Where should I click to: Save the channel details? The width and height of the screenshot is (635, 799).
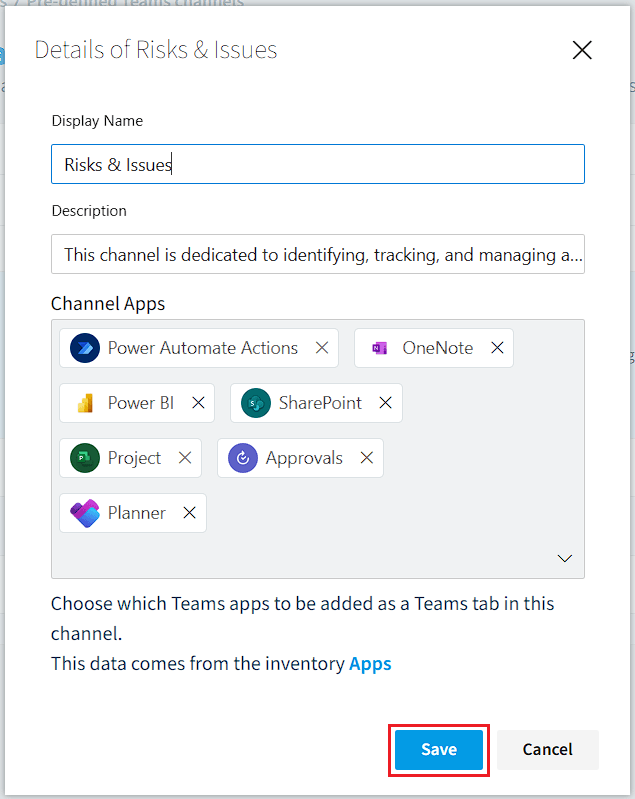(x=439, y=750)
